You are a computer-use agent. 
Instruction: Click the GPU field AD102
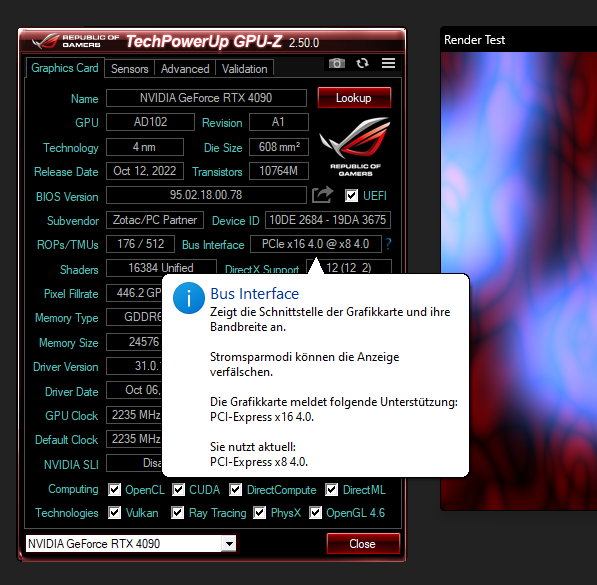150,122
